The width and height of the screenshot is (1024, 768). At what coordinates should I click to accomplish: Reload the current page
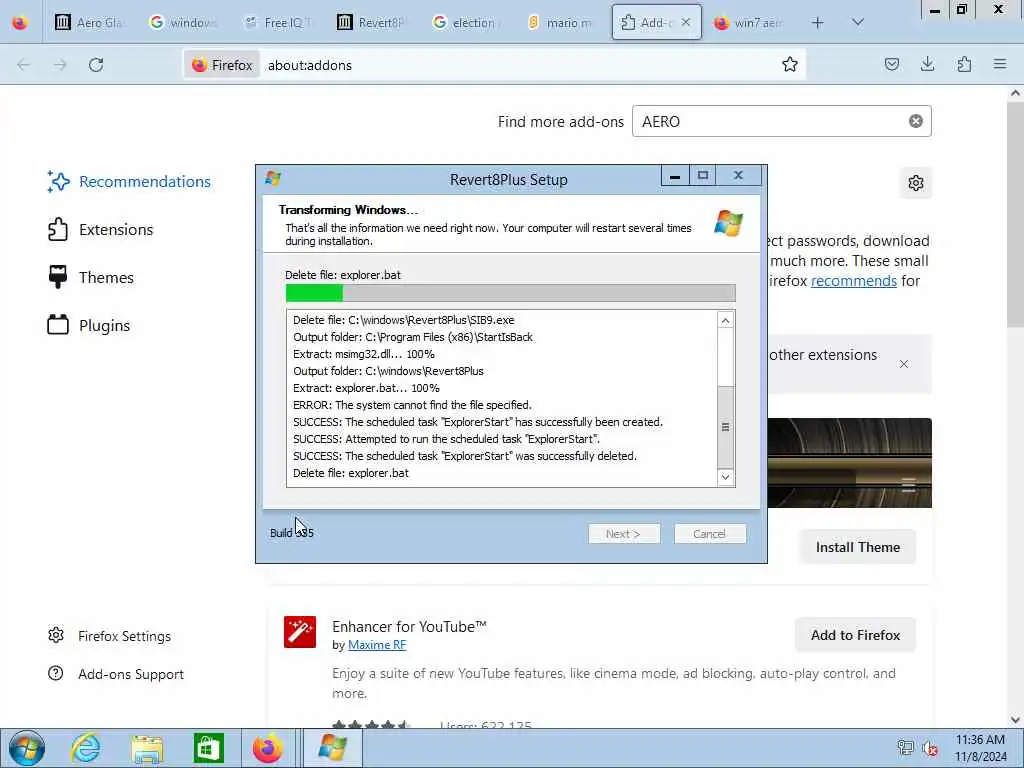pos(96,65)
